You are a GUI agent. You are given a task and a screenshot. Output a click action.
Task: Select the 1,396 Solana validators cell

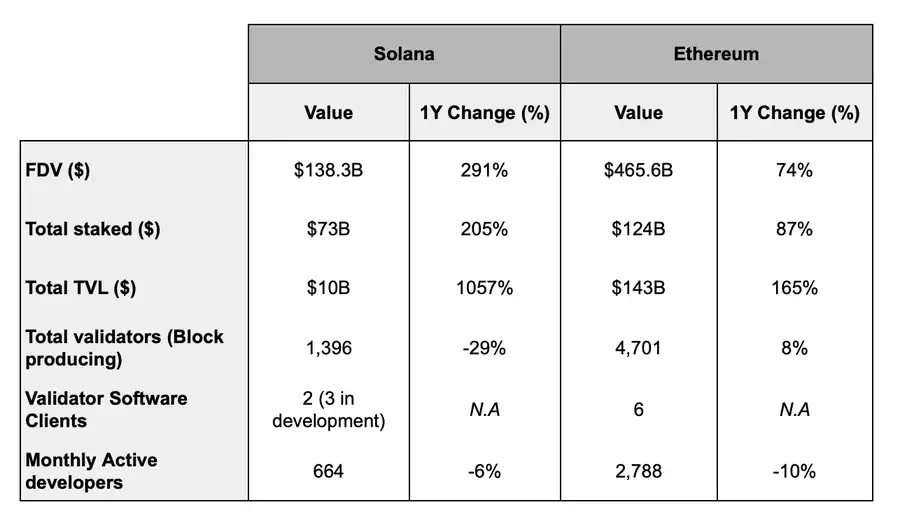(x=328, y=348)
